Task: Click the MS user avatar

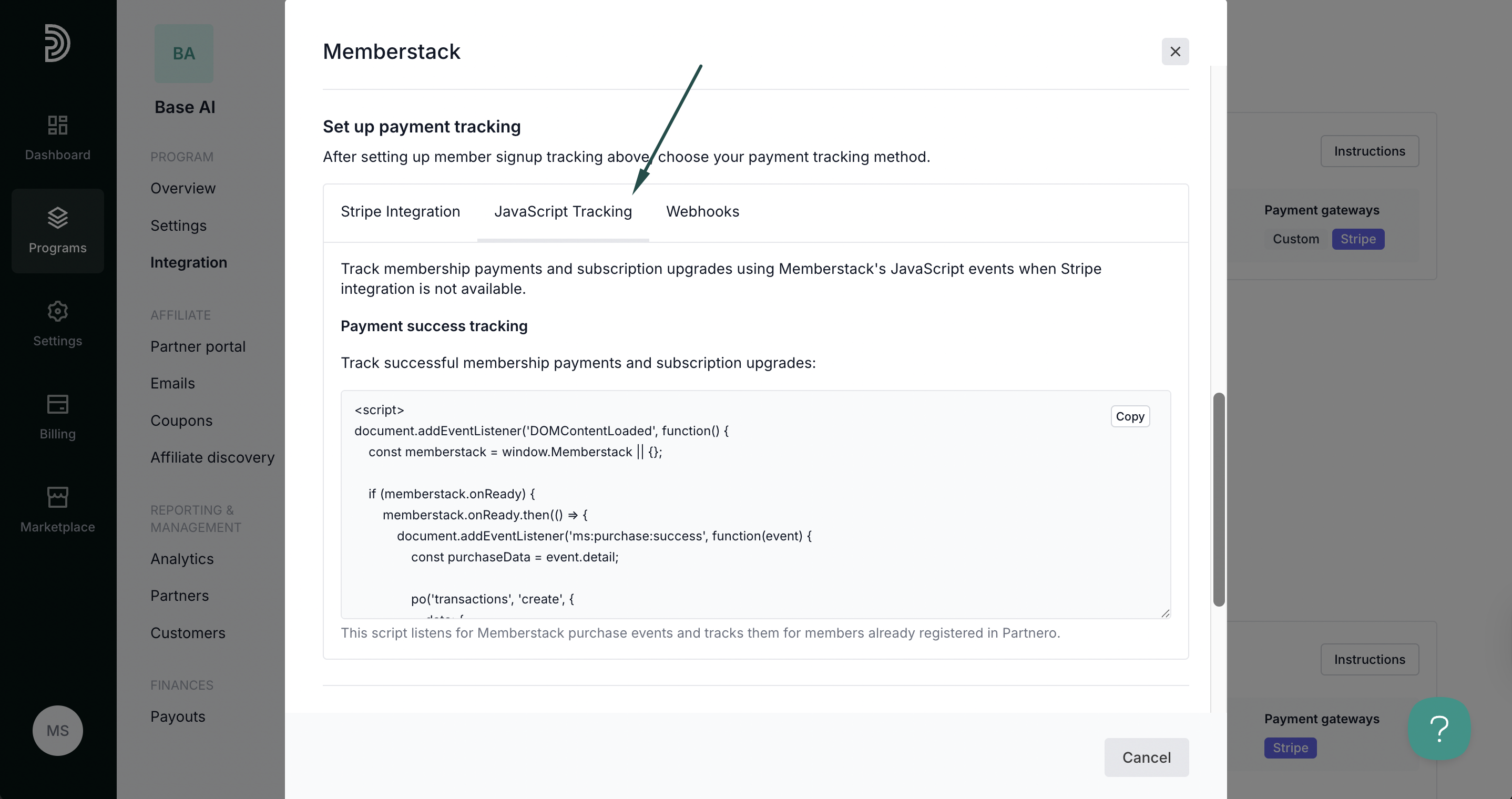Action: click(x=57, y=730)
